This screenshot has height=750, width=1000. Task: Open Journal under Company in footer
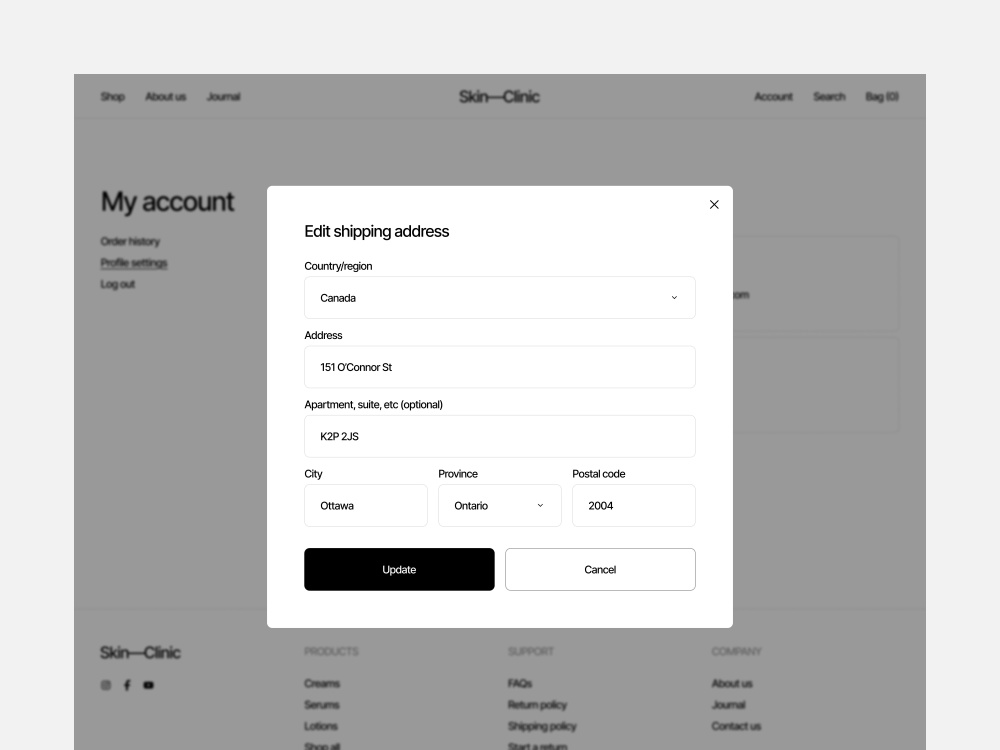pos(729,705)
